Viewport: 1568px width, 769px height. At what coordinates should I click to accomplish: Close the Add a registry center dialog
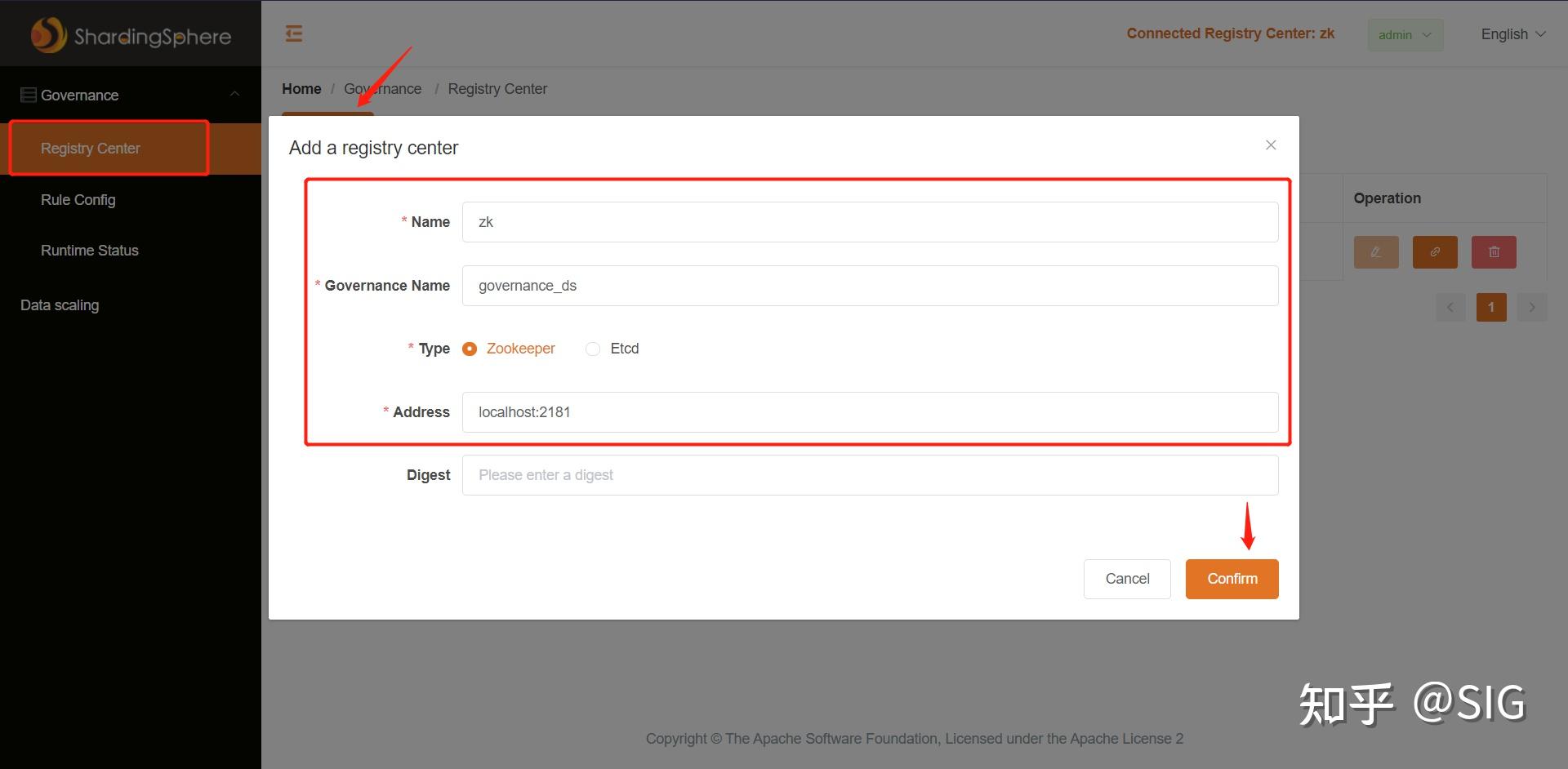[1271, 145]
